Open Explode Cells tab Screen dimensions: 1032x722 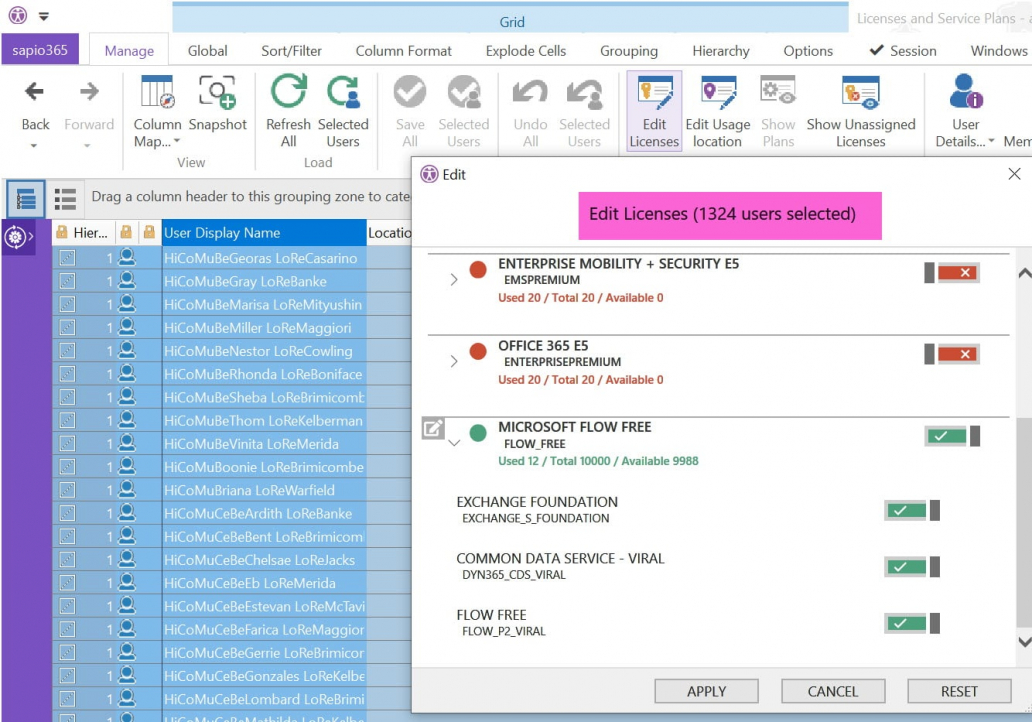pos(525,51)
